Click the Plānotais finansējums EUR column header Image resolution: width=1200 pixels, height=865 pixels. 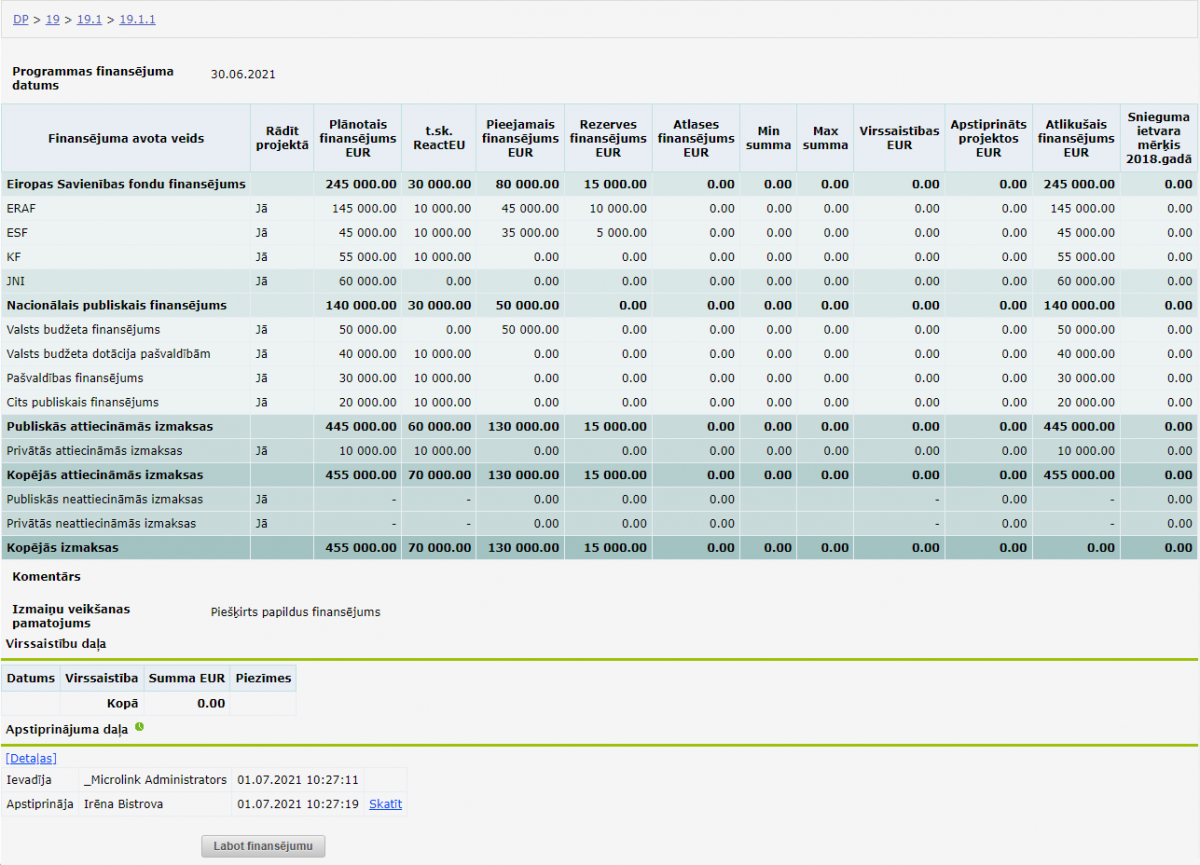pos(357,138)
